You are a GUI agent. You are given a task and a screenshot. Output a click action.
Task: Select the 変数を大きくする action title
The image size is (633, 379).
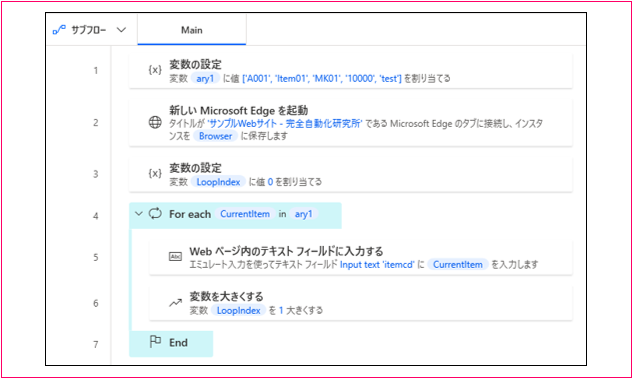tap(226, 297)
